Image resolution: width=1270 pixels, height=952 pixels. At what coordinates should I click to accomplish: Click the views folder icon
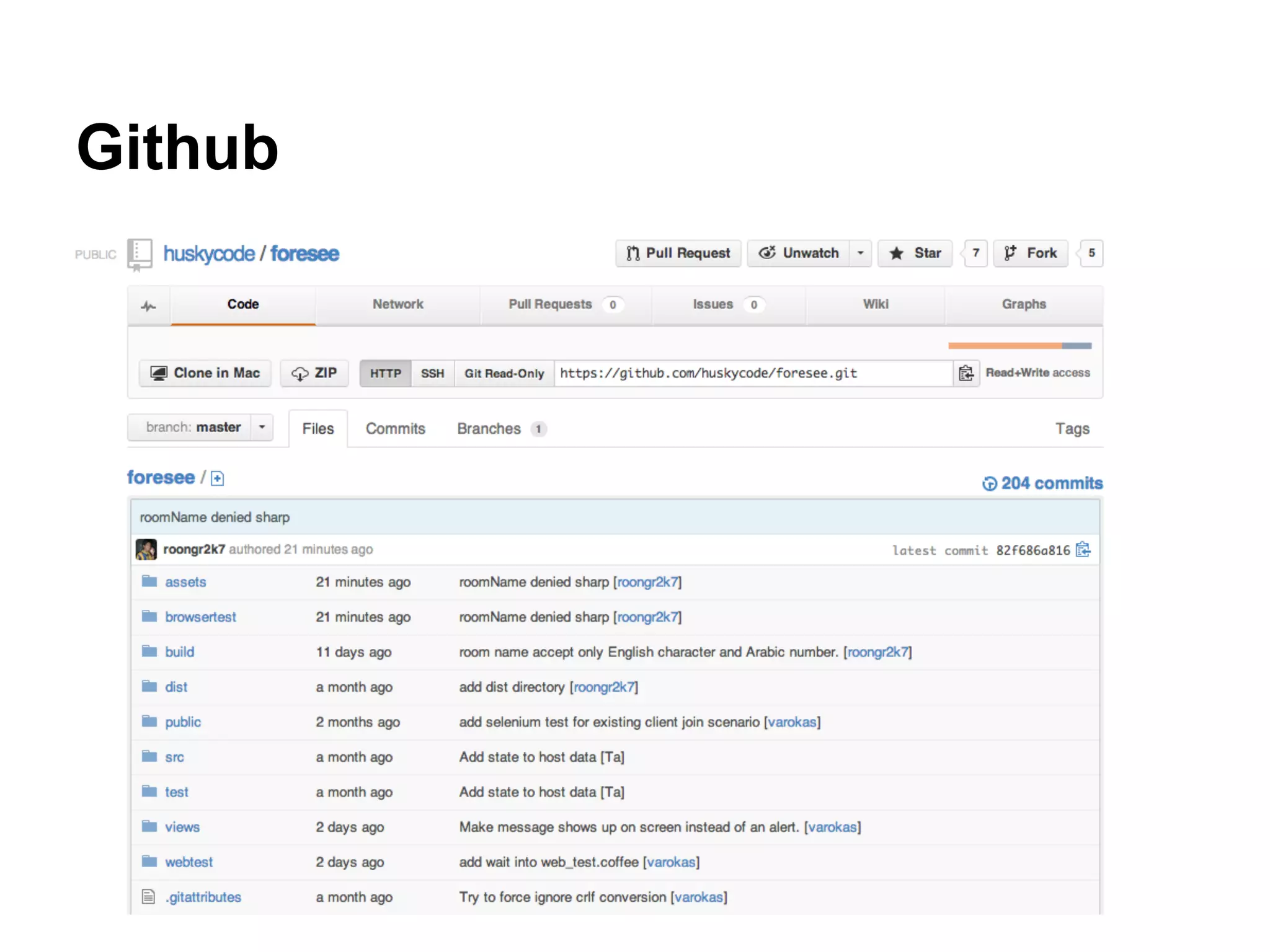pyautogui.click(x=149, y=826)
